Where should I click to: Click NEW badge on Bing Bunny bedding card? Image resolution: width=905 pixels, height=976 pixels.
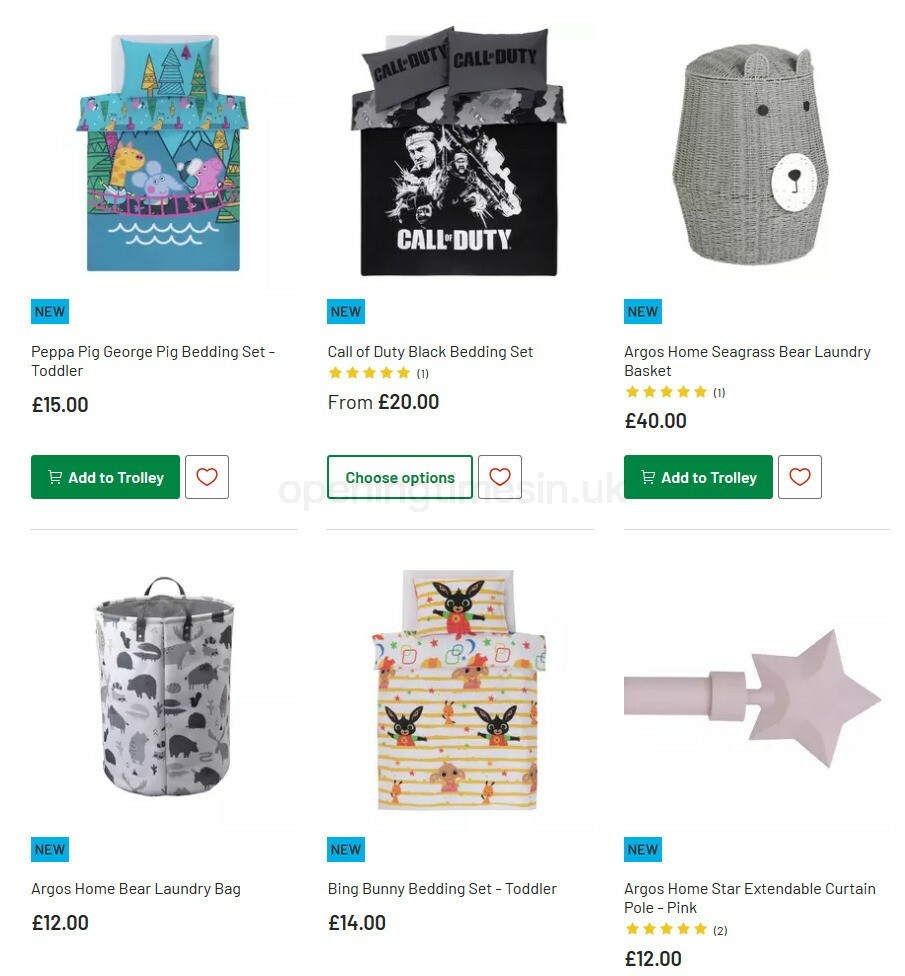point(345,849)
